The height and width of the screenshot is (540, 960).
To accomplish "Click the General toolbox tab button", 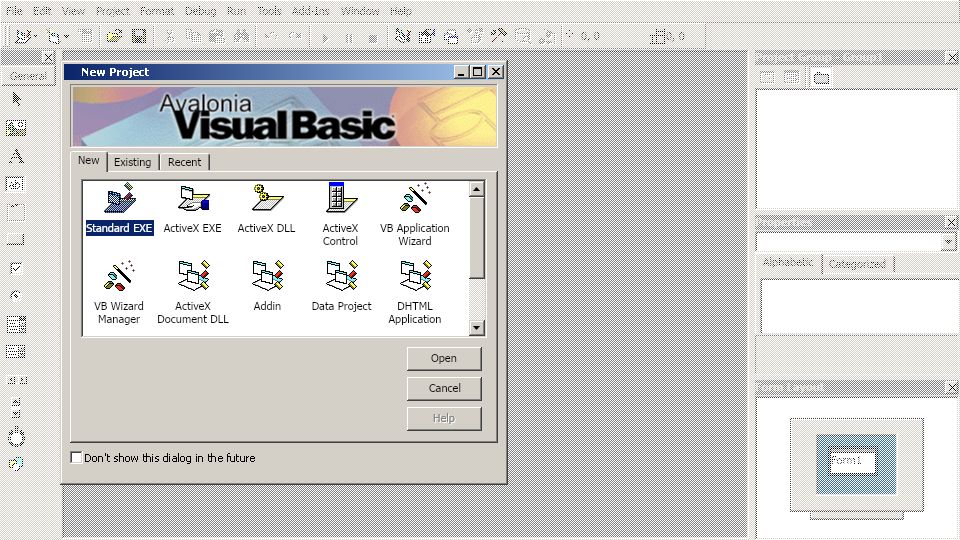I will [28, 76].
